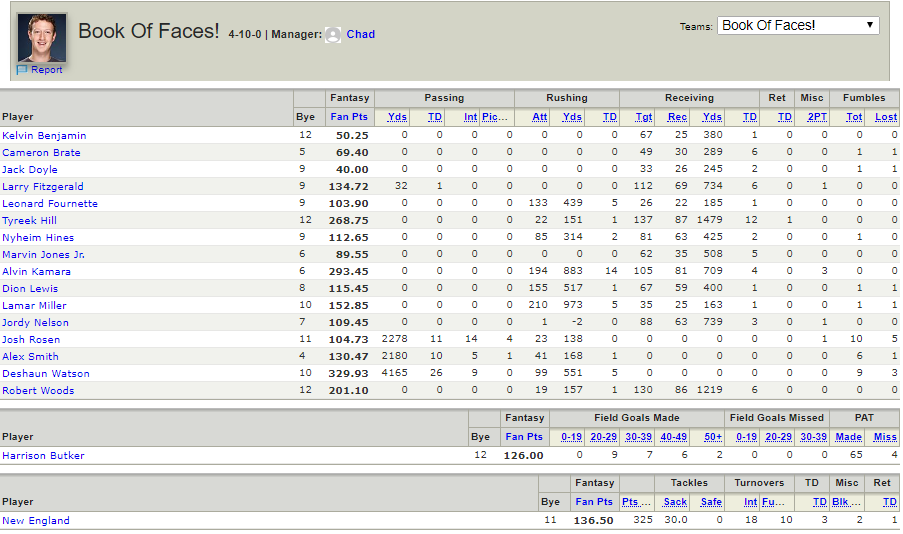Open Lamar Miller's player page

click(35, 305)
